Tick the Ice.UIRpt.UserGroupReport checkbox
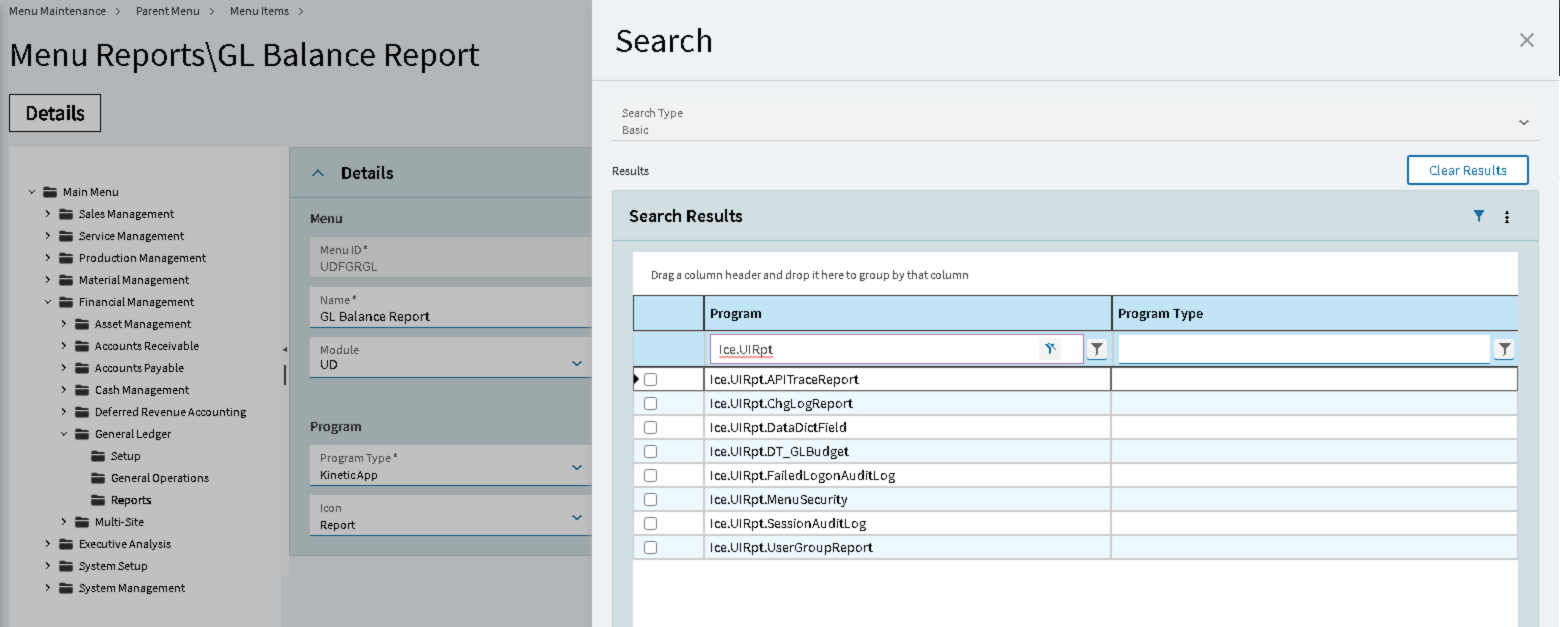 [651, 548]
